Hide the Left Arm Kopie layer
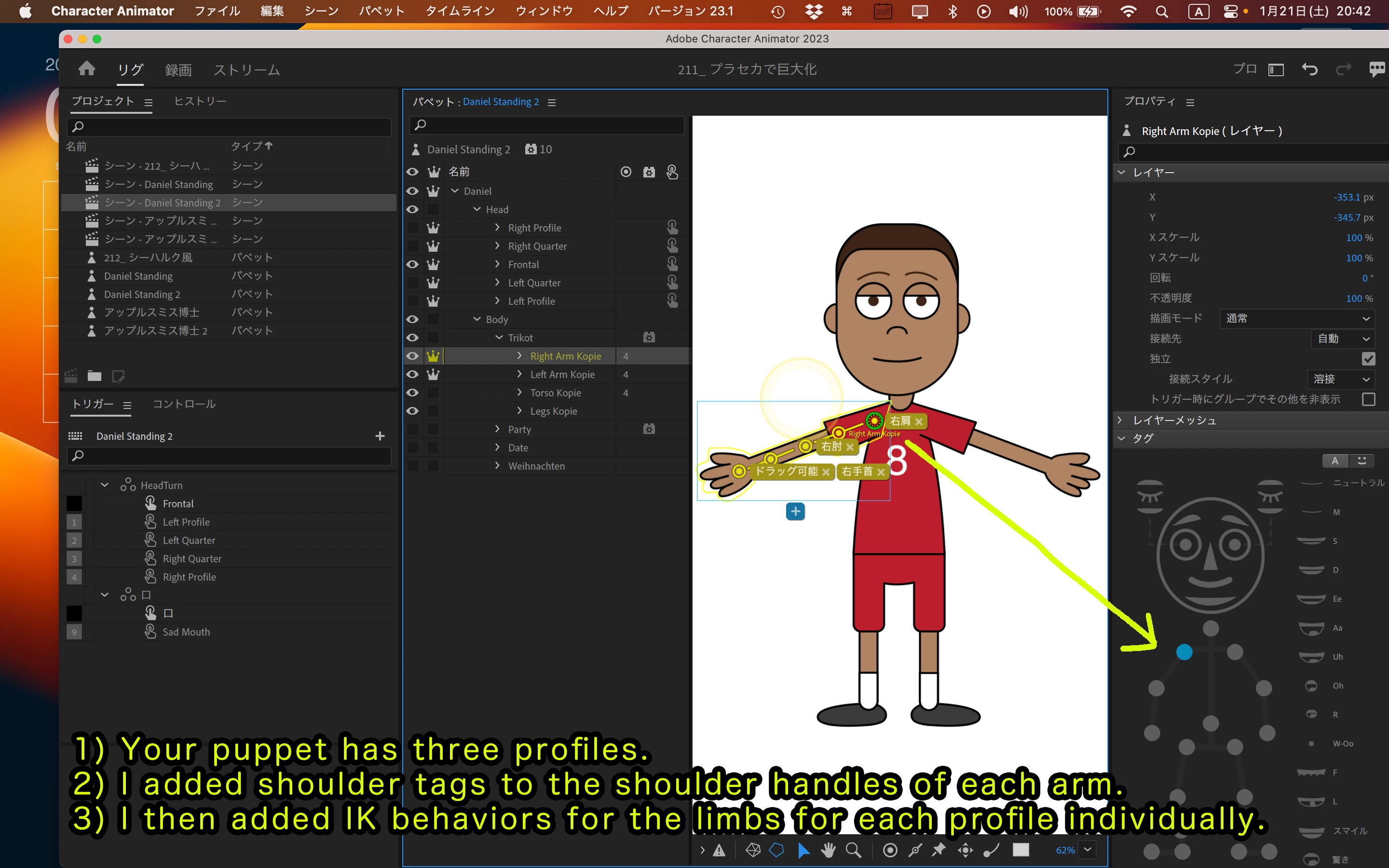The width and height of the screenshot is (1389, 868). pos(412,374)
